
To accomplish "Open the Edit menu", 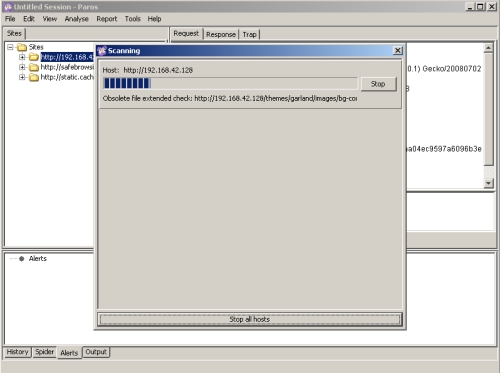I will point(29,19).
